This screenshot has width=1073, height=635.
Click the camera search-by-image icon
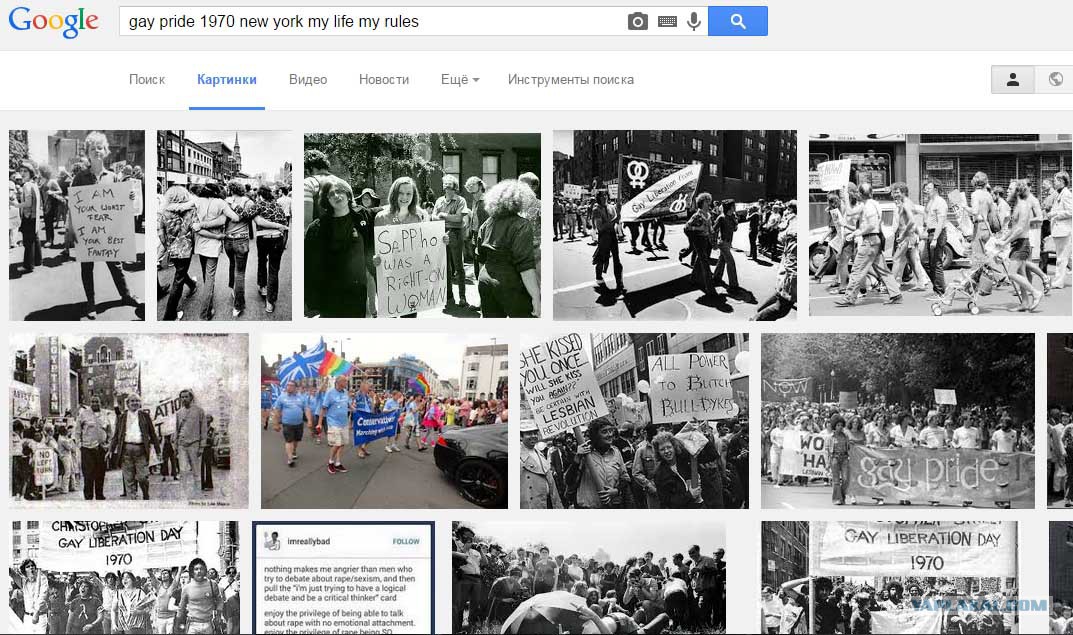[637, 22]
